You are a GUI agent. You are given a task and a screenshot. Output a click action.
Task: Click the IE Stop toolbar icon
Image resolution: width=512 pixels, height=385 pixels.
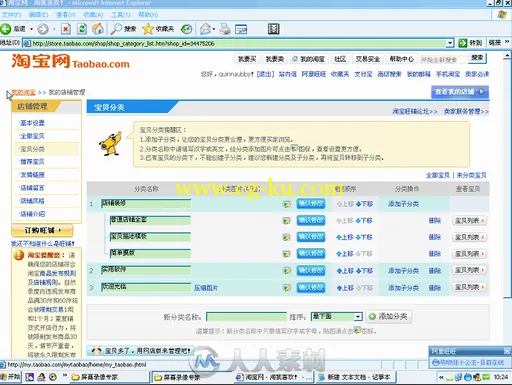[x=66, y=29]
